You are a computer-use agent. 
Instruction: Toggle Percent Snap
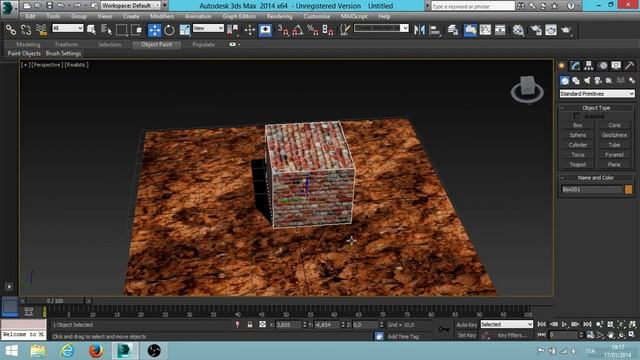[x=313, y=30]
